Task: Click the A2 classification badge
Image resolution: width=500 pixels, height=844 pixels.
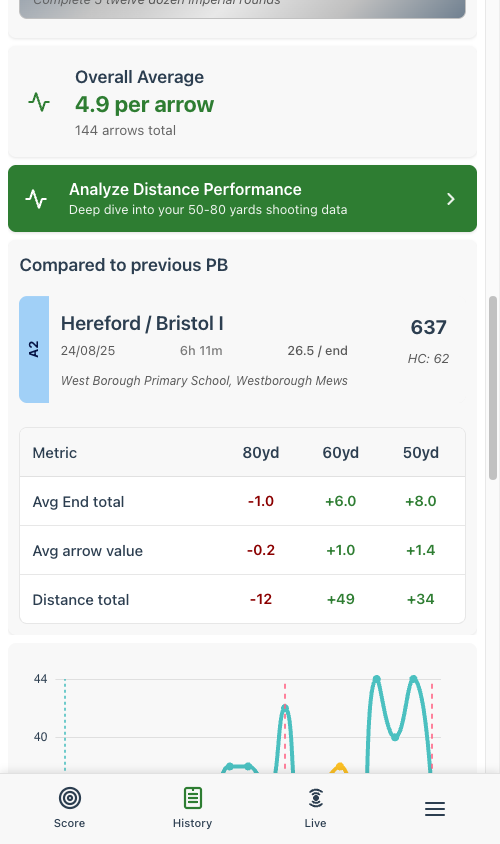Action: 34,349
